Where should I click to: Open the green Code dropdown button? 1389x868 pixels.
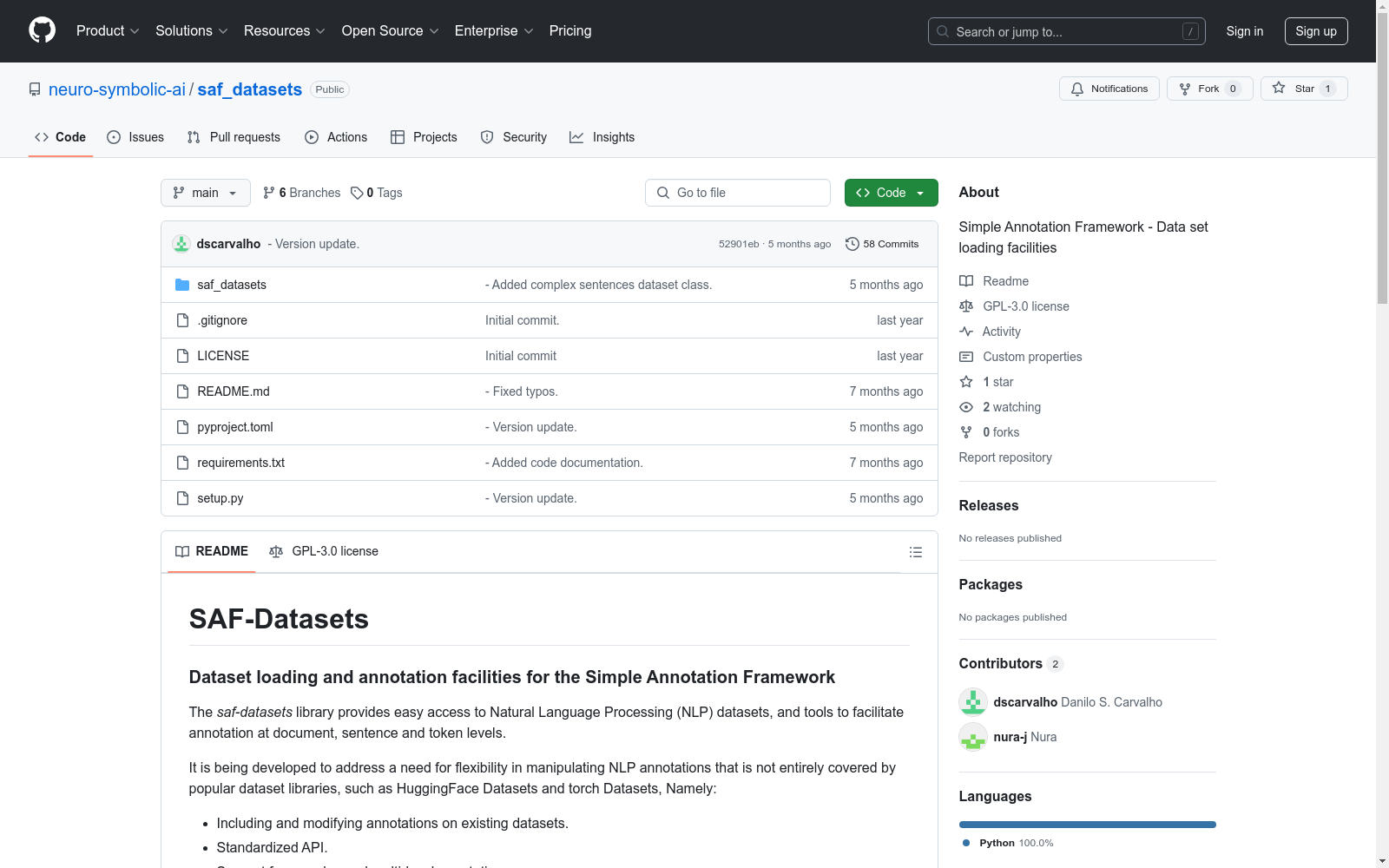(891, 193)
